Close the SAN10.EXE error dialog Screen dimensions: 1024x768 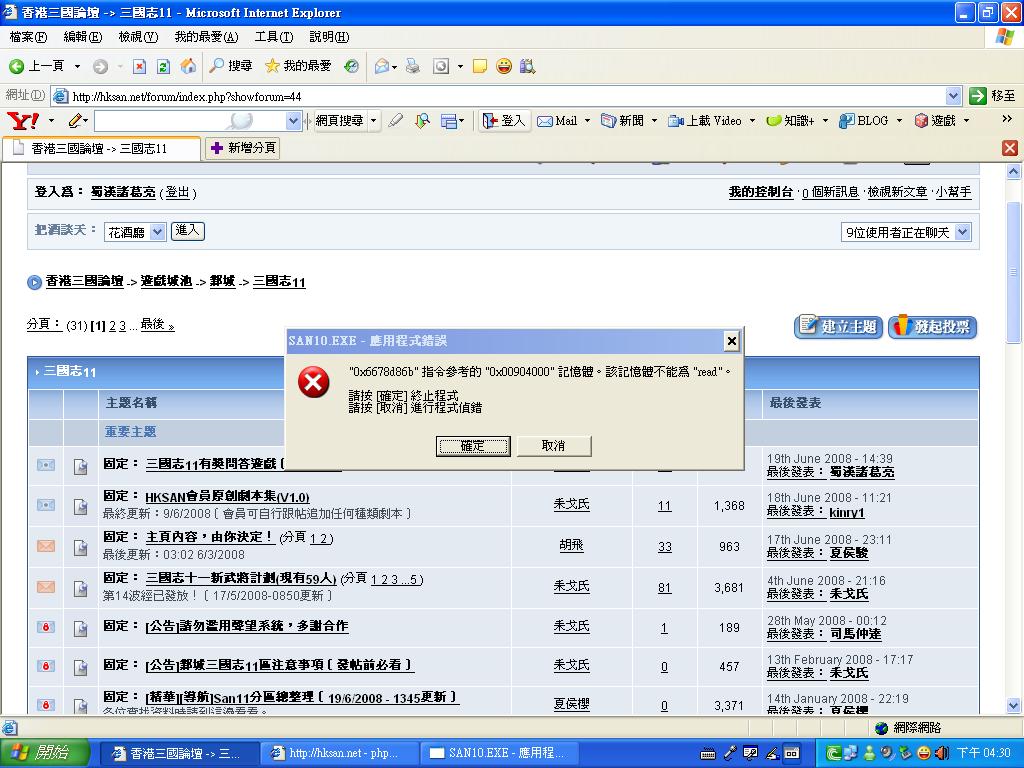tap(732, 341)
